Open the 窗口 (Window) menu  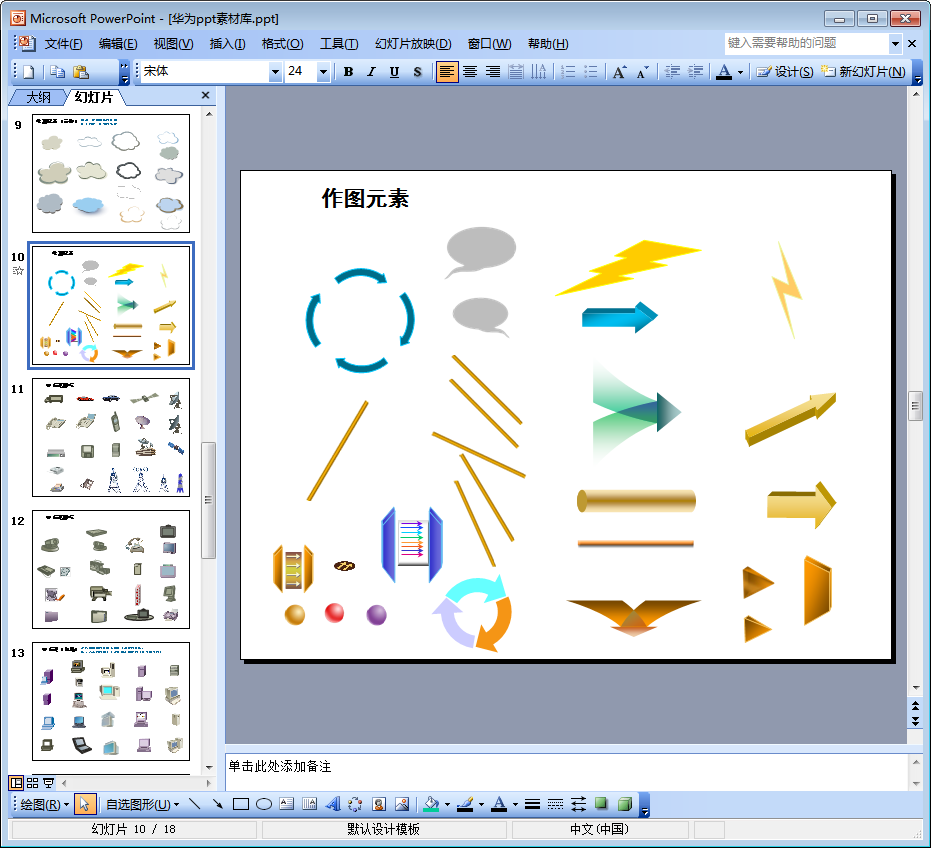click(x=489, y=44)
